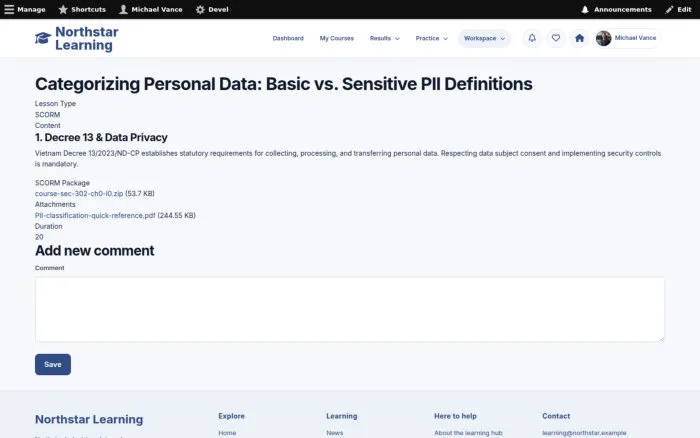Focus the Comment text area

[x=350, y=309]
